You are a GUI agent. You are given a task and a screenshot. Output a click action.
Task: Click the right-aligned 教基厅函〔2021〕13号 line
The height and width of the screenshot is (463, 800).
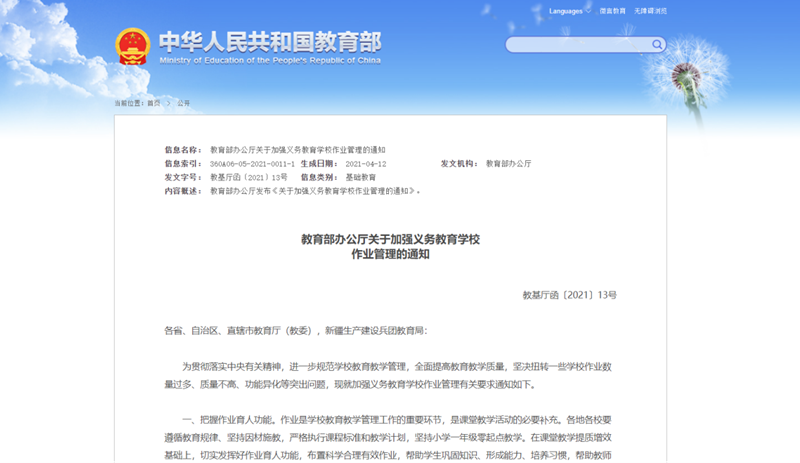(x=569, y=295)
